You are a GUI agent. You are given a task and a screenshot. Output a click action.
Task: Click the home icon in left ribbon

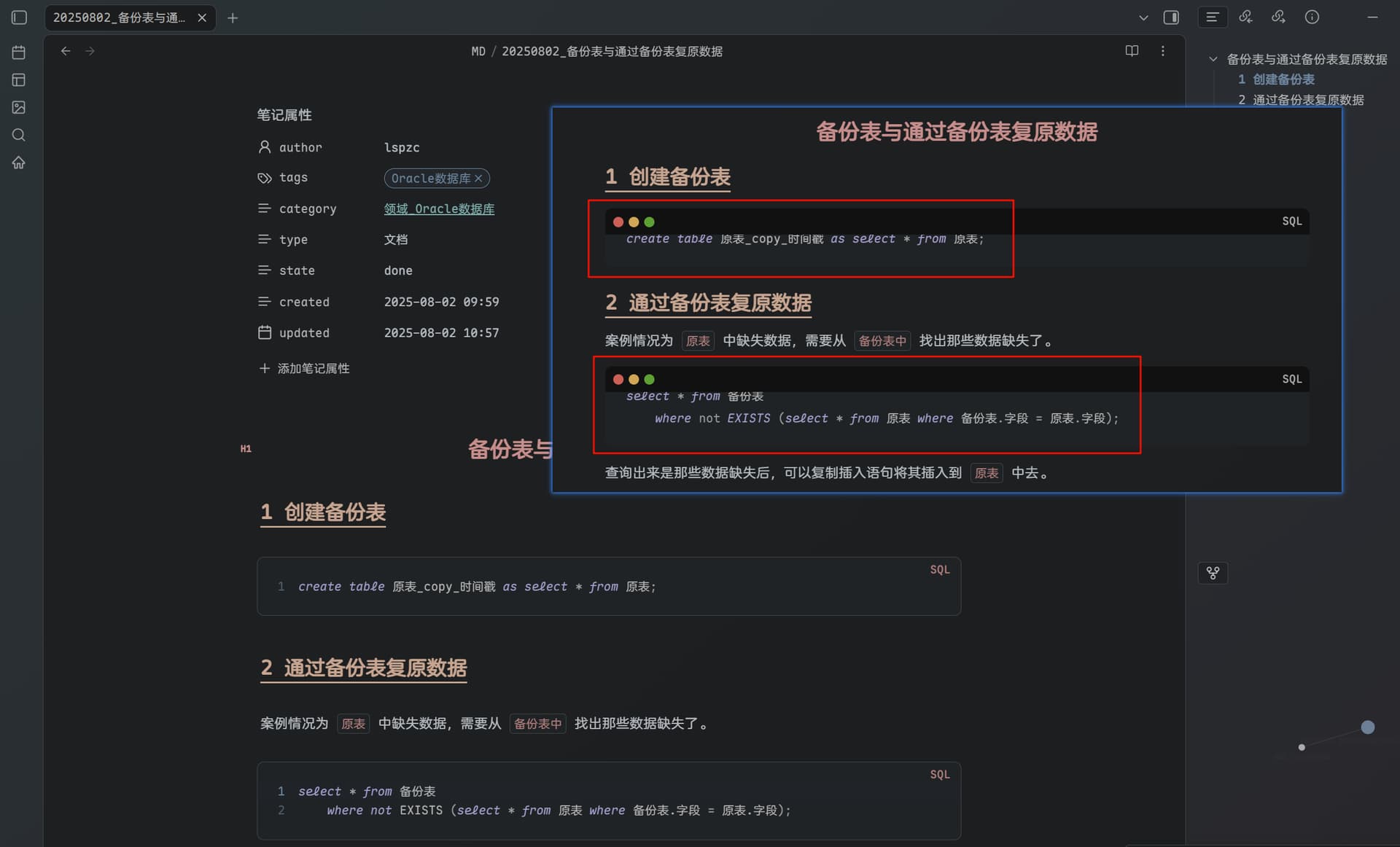tap(19, 163)
